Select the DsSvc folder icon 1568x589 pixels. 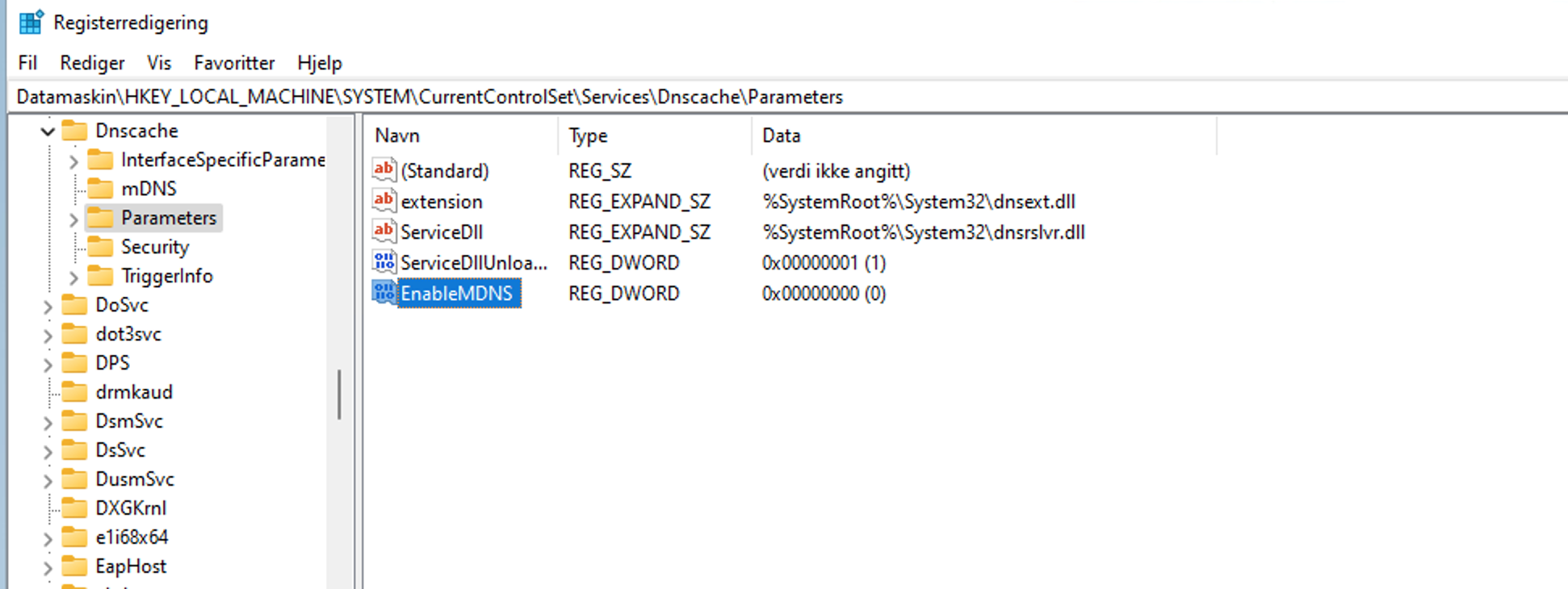click(x=74, y=449)
